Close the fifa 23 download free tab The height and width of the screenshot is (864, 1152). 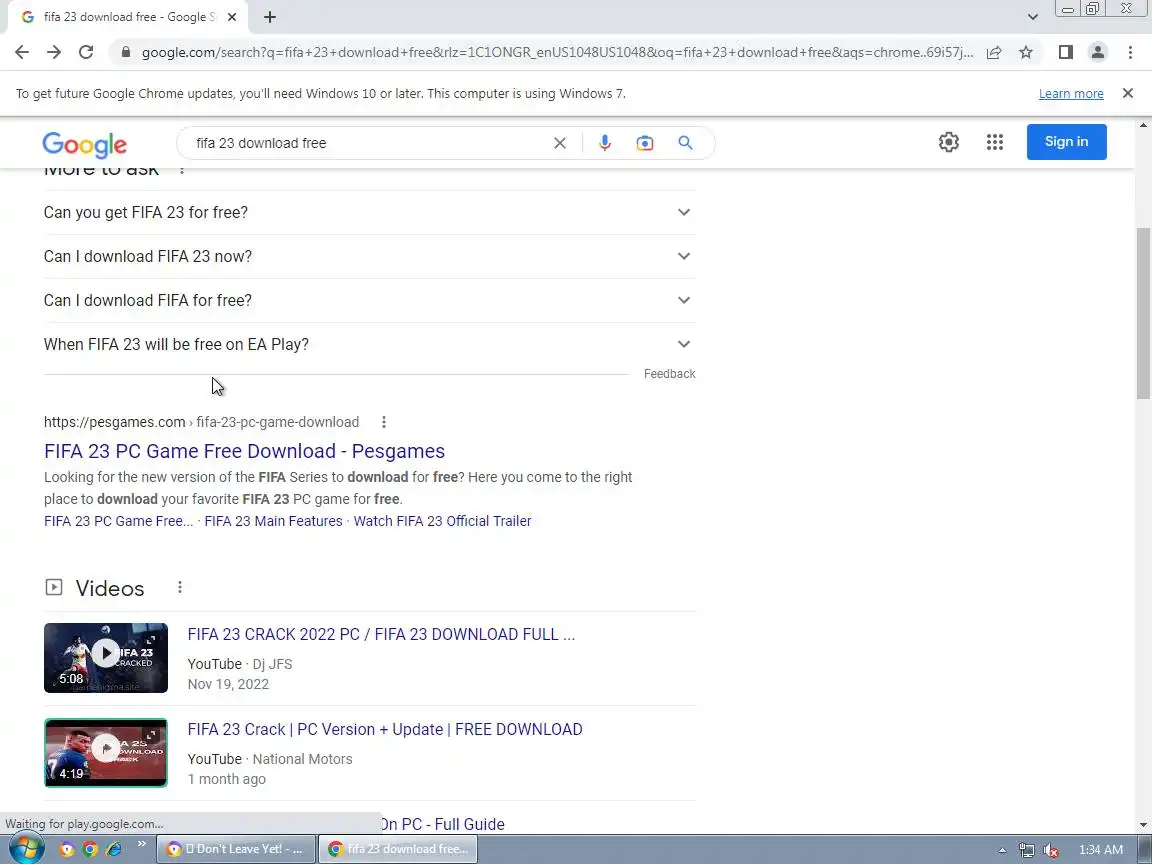click(x=231, y=17)
